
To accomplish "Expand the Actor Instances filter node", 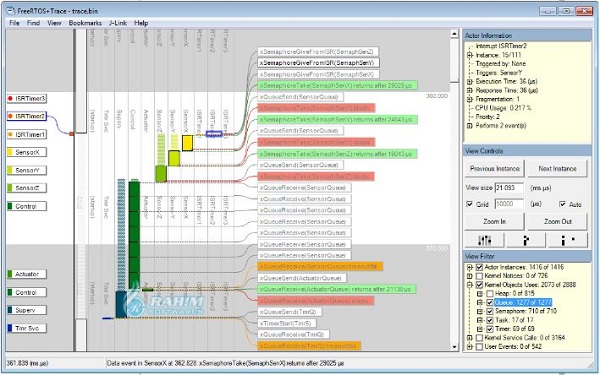I will click(x=470, y=267).
